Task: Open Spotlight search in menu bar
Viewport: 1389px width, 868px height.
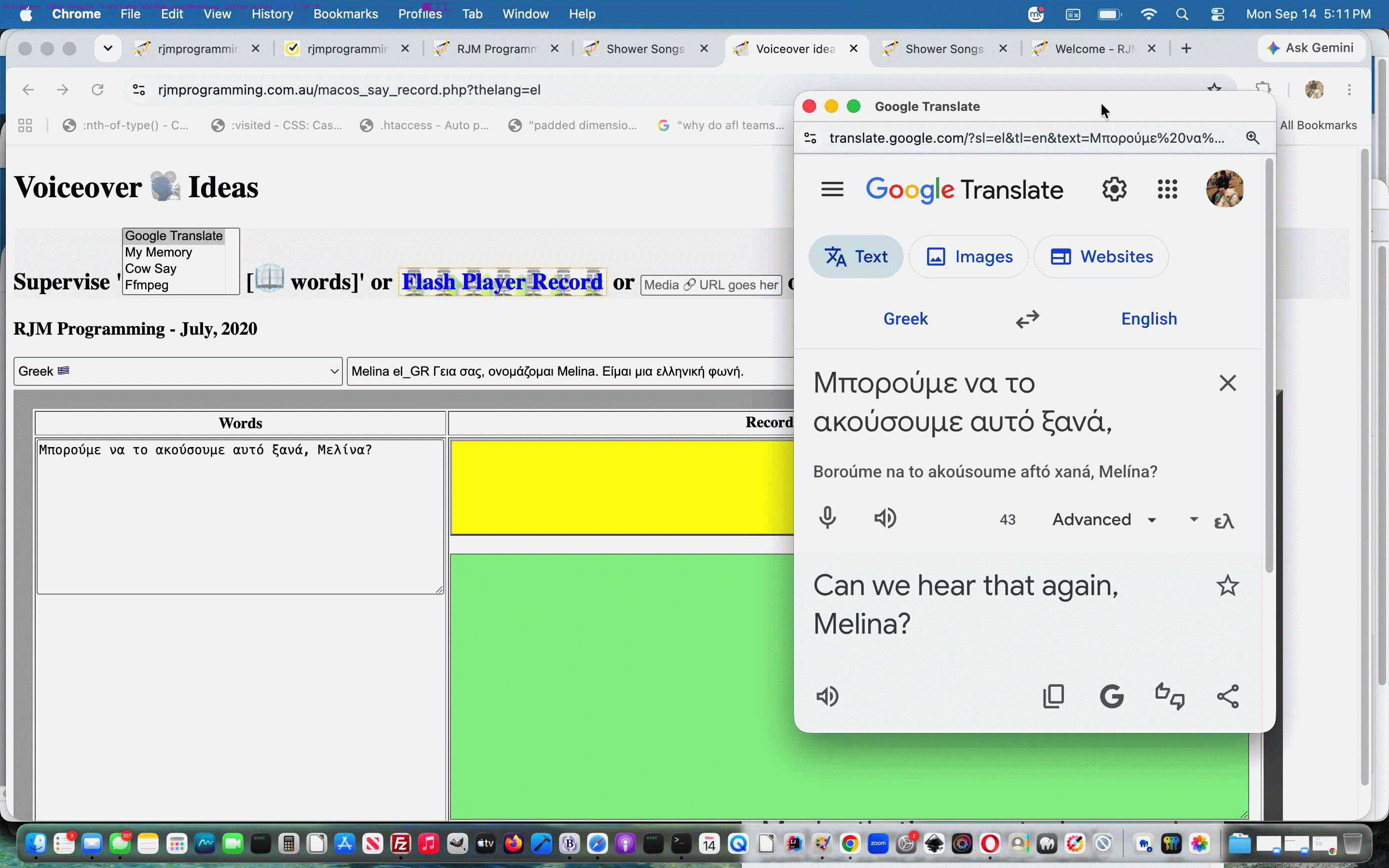Action: [x=1182, y=14]
